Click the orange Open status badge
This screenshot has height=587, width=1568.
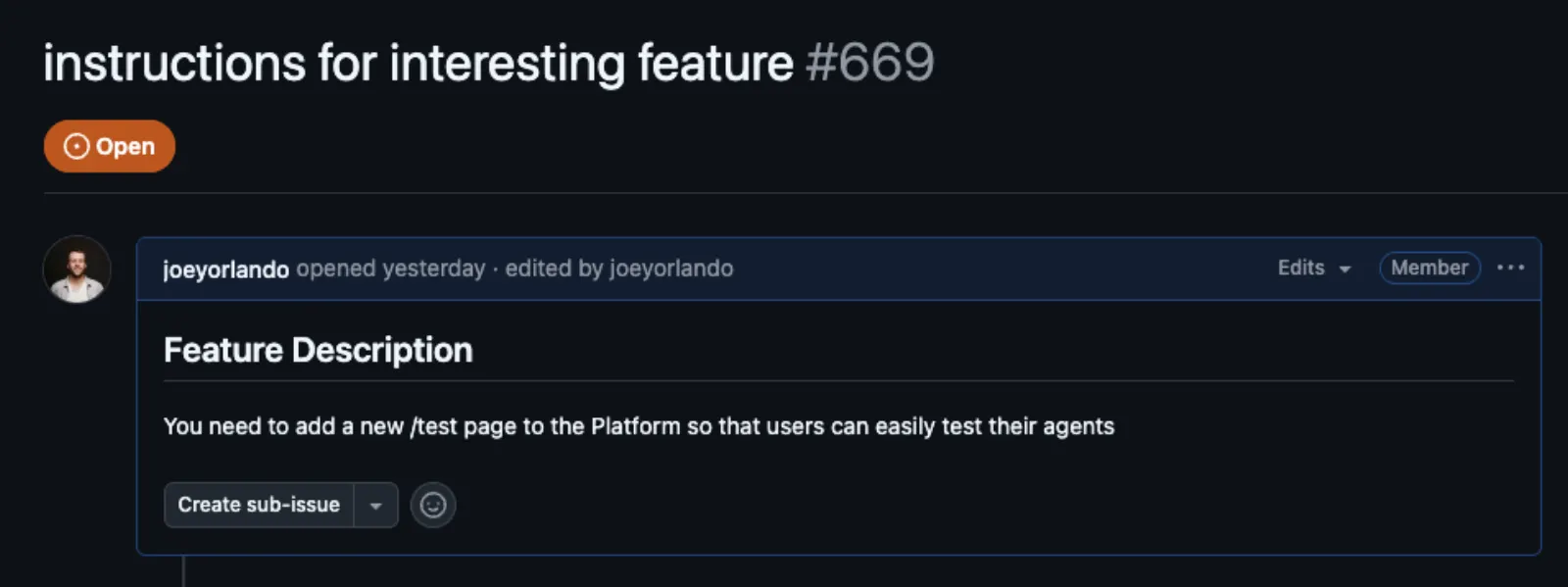[x=109, y=146]
